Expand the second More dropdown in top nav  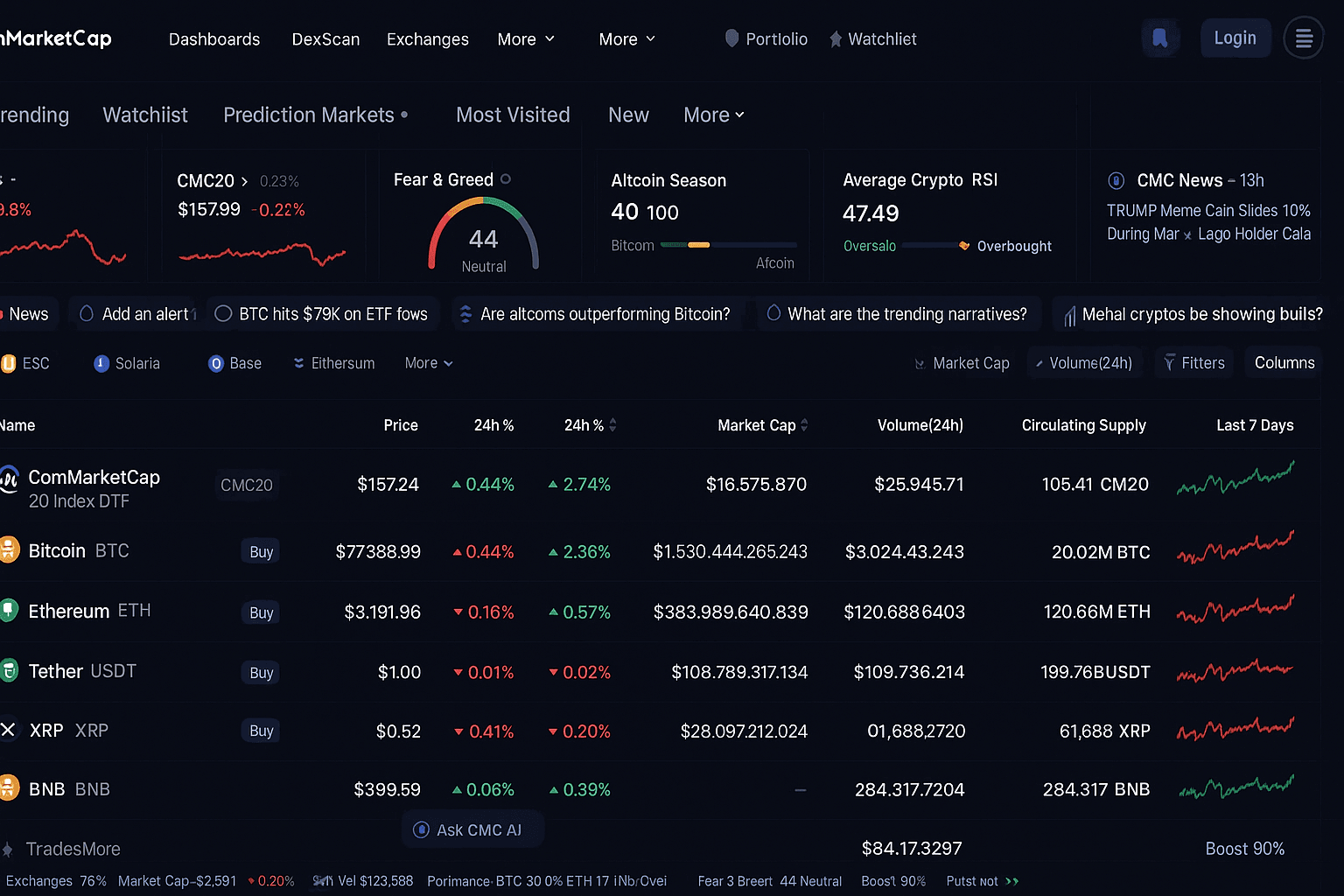coord(627,39)
